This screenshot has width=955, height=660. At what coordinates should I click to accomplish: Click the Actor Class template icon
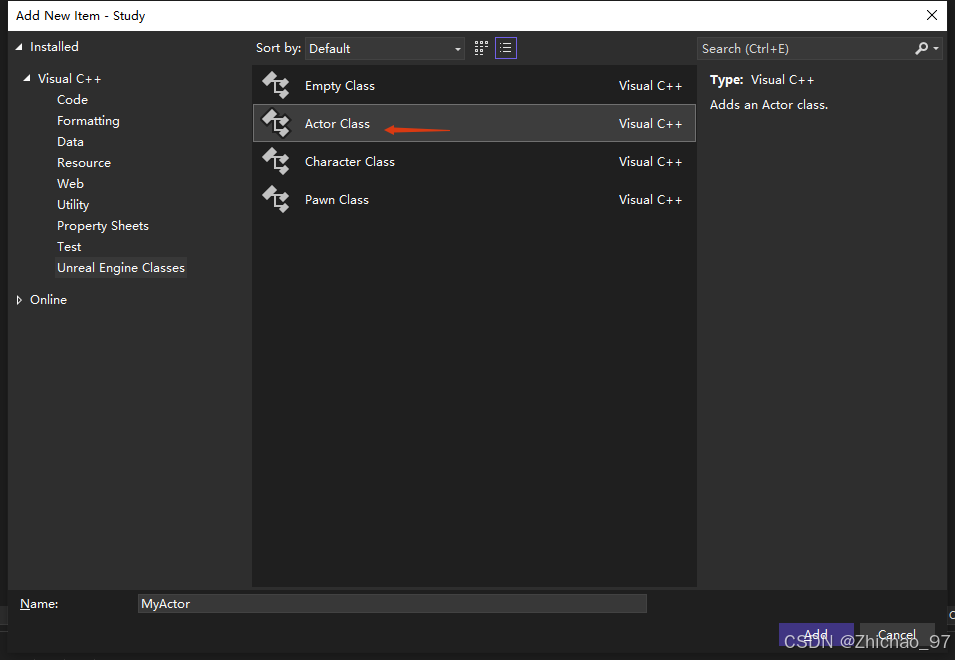(275, 124)
